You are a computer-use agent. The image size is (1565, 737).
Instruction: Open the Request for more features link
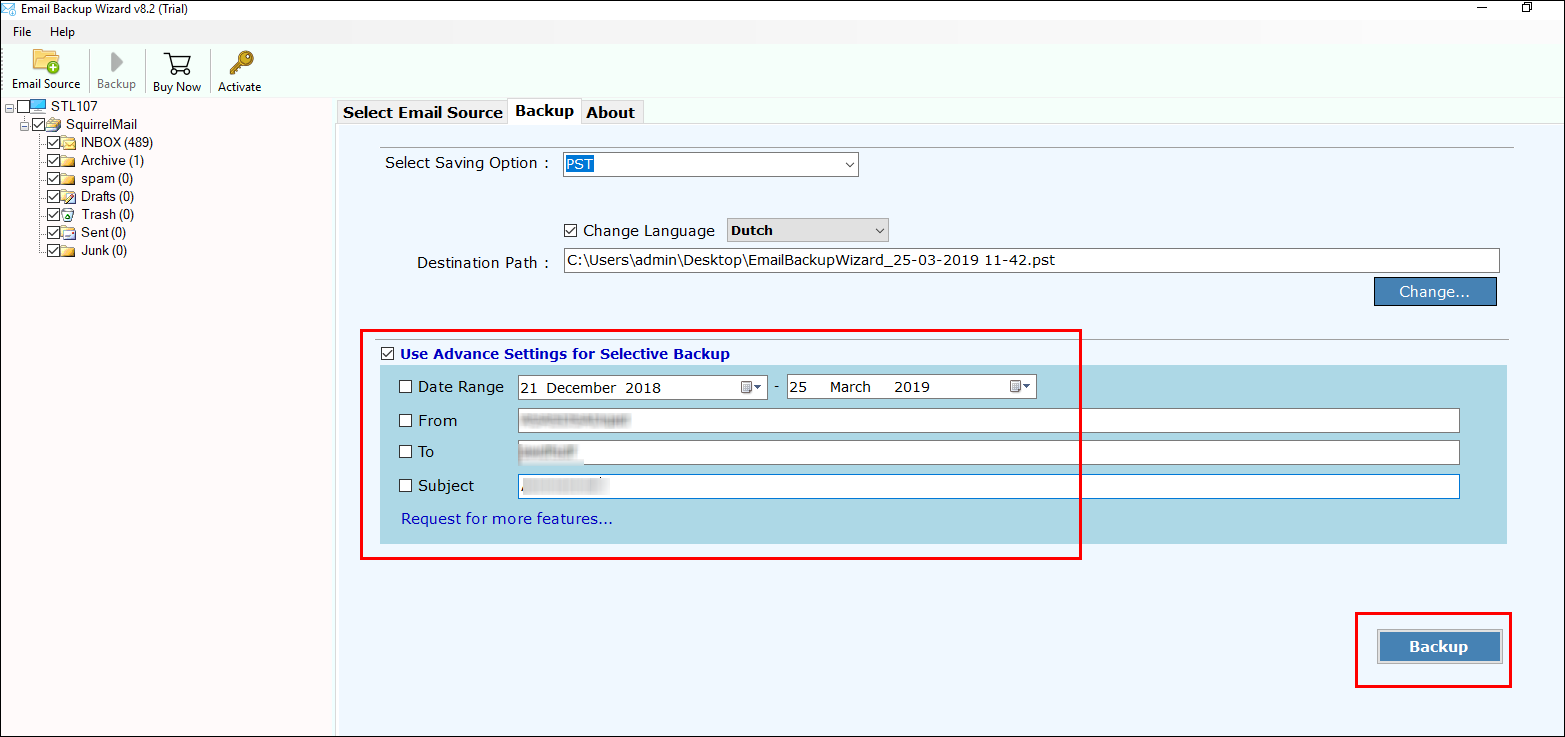(507, 519)
